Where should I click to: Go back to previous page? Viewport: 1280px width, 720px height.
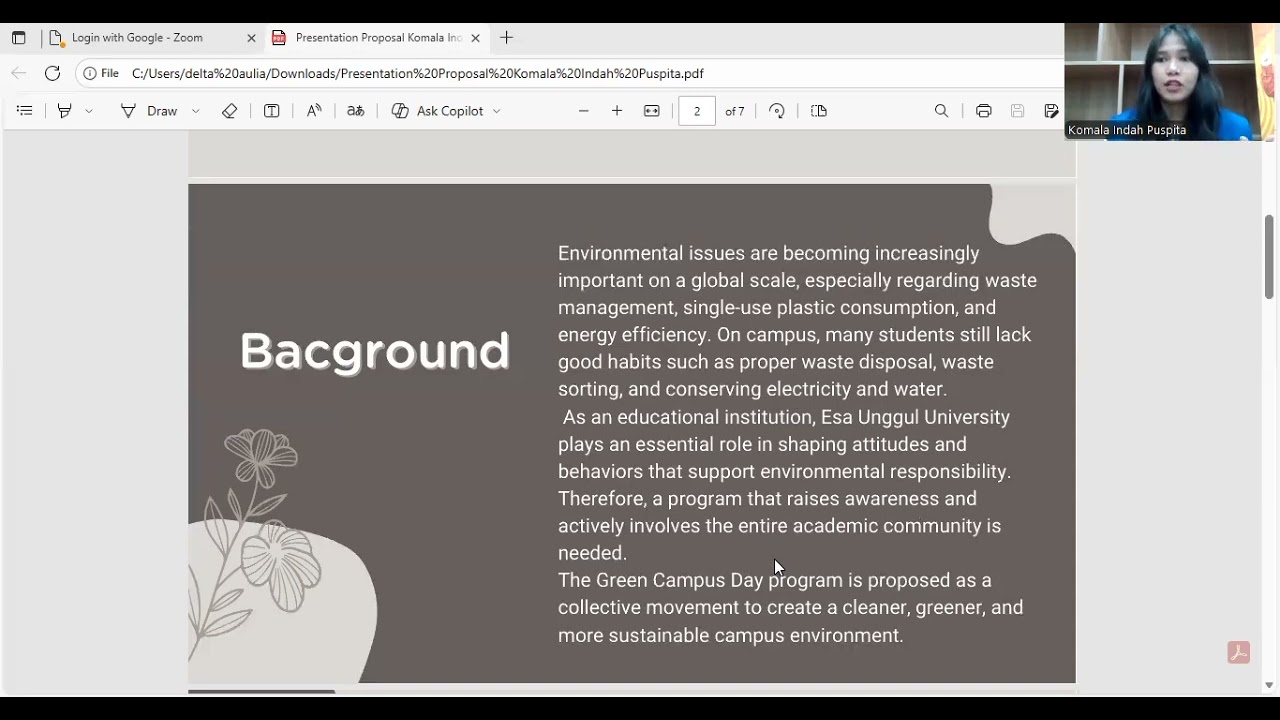18,73
